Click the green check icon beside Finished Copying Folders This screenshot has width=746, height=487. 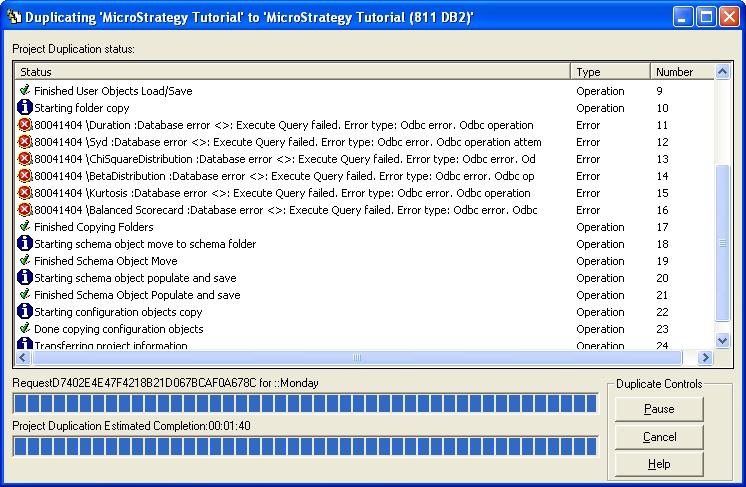[25, 226]
